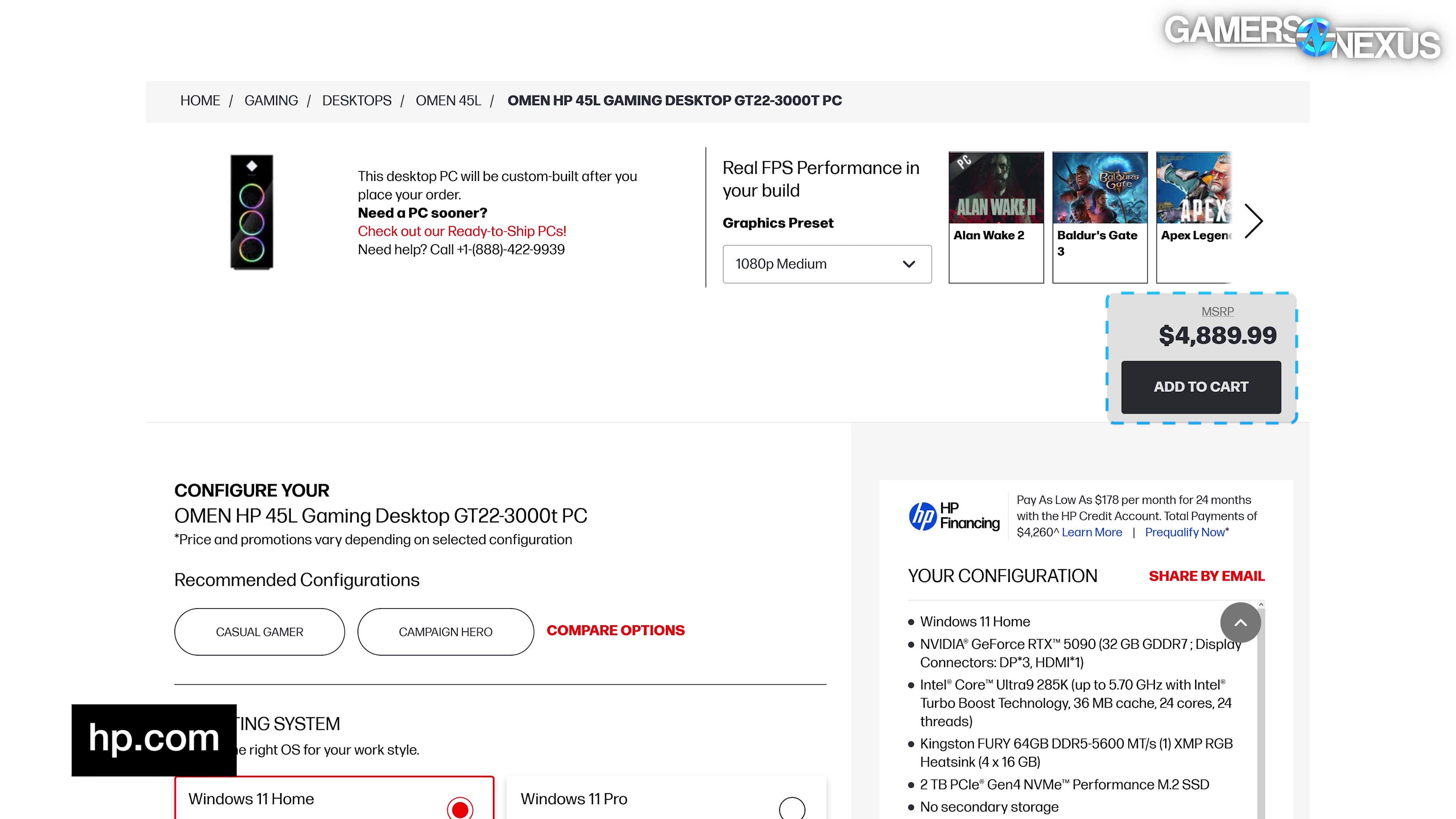Click the '2 TB PCIe Gen4 NVMe' entry
1456x819 pixels.
(1065, 784)
